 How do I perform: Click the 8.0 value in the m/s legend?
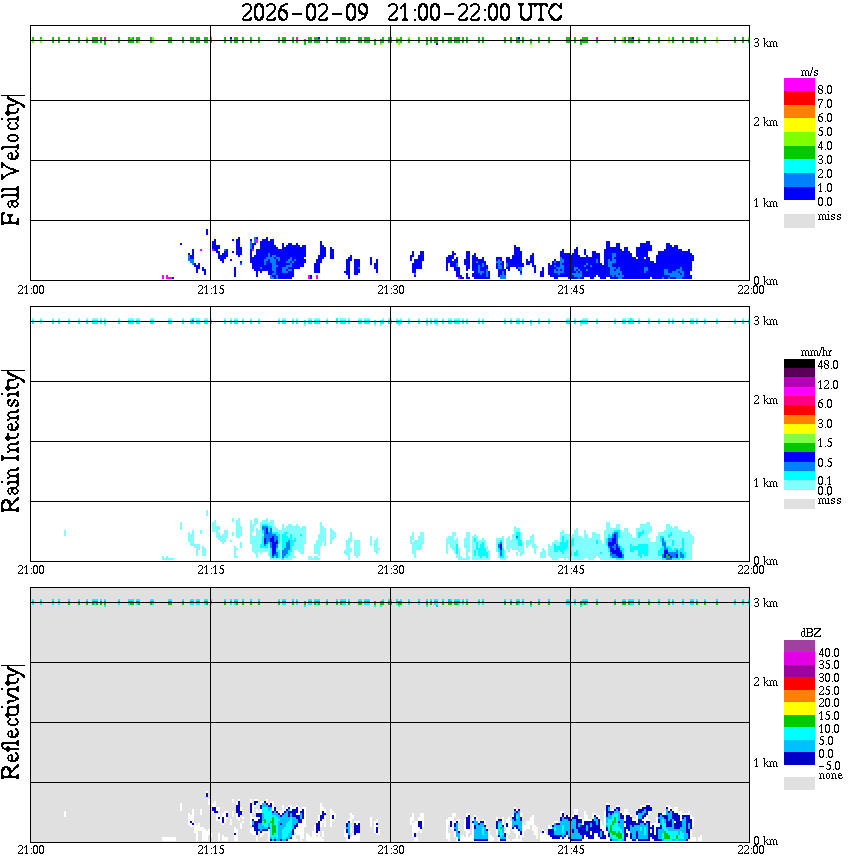pyautogui.click(x=825, y=90)
